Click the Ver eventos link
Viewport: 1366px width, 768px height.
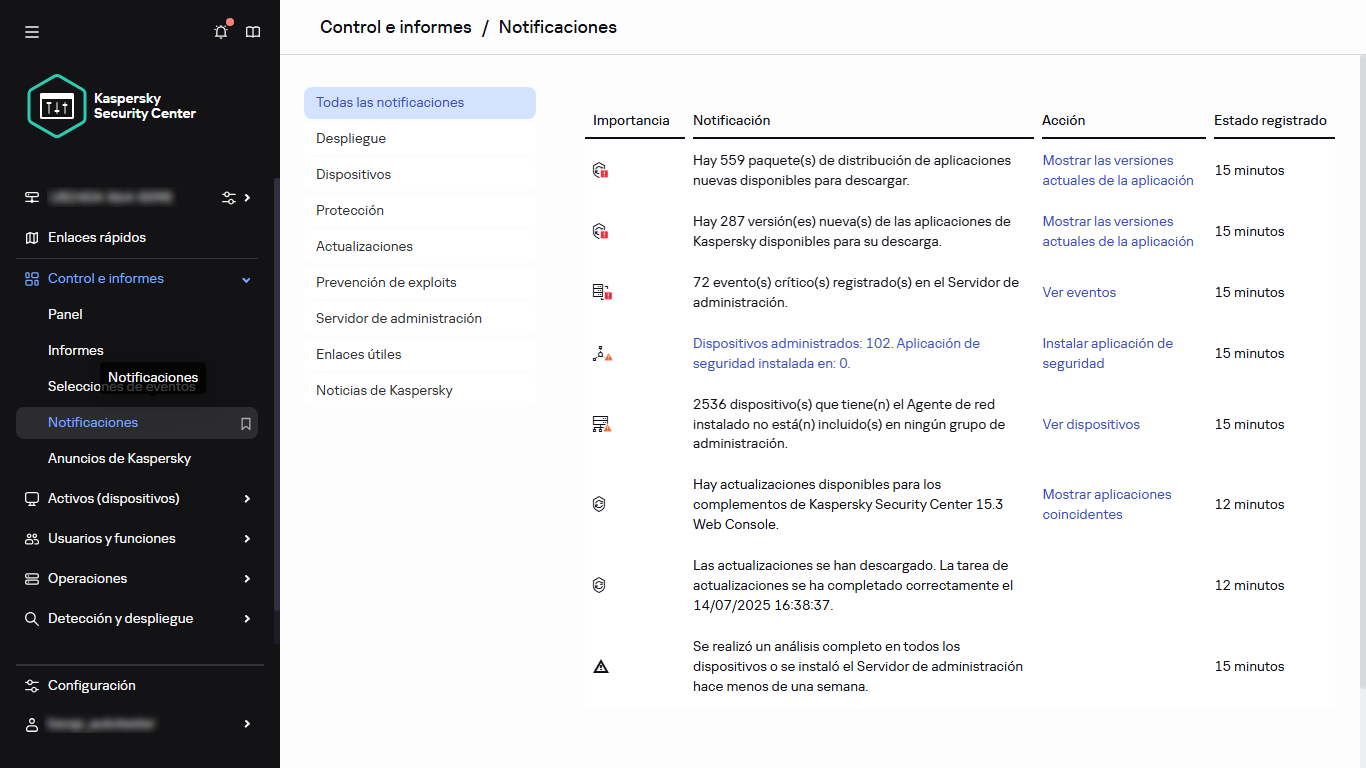click(1079, 293)
